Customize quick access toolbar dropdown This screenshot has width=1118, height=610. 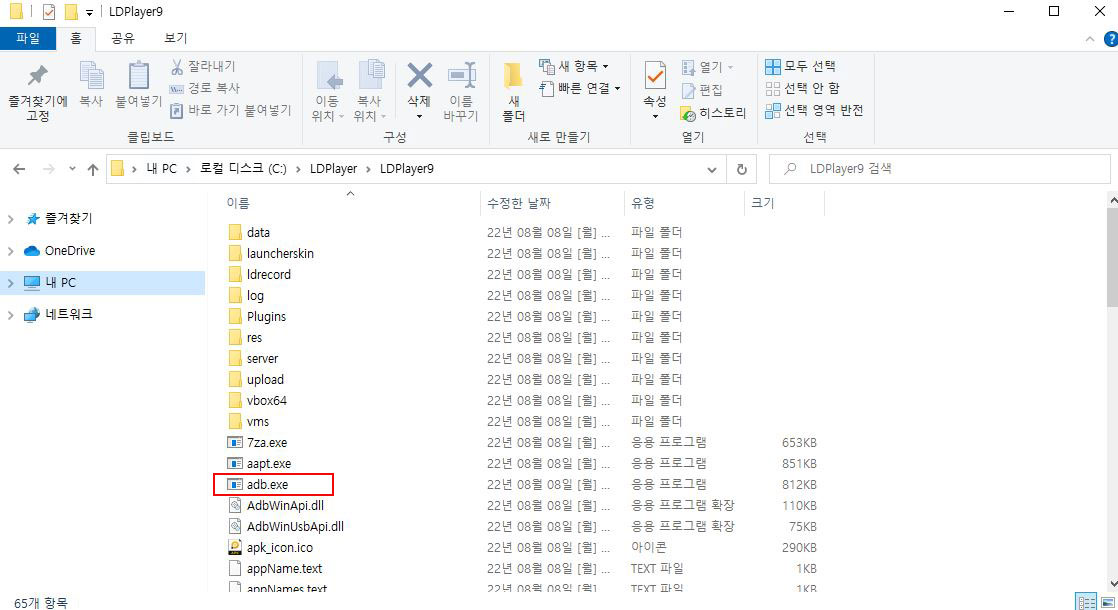(x=89, y=12)
